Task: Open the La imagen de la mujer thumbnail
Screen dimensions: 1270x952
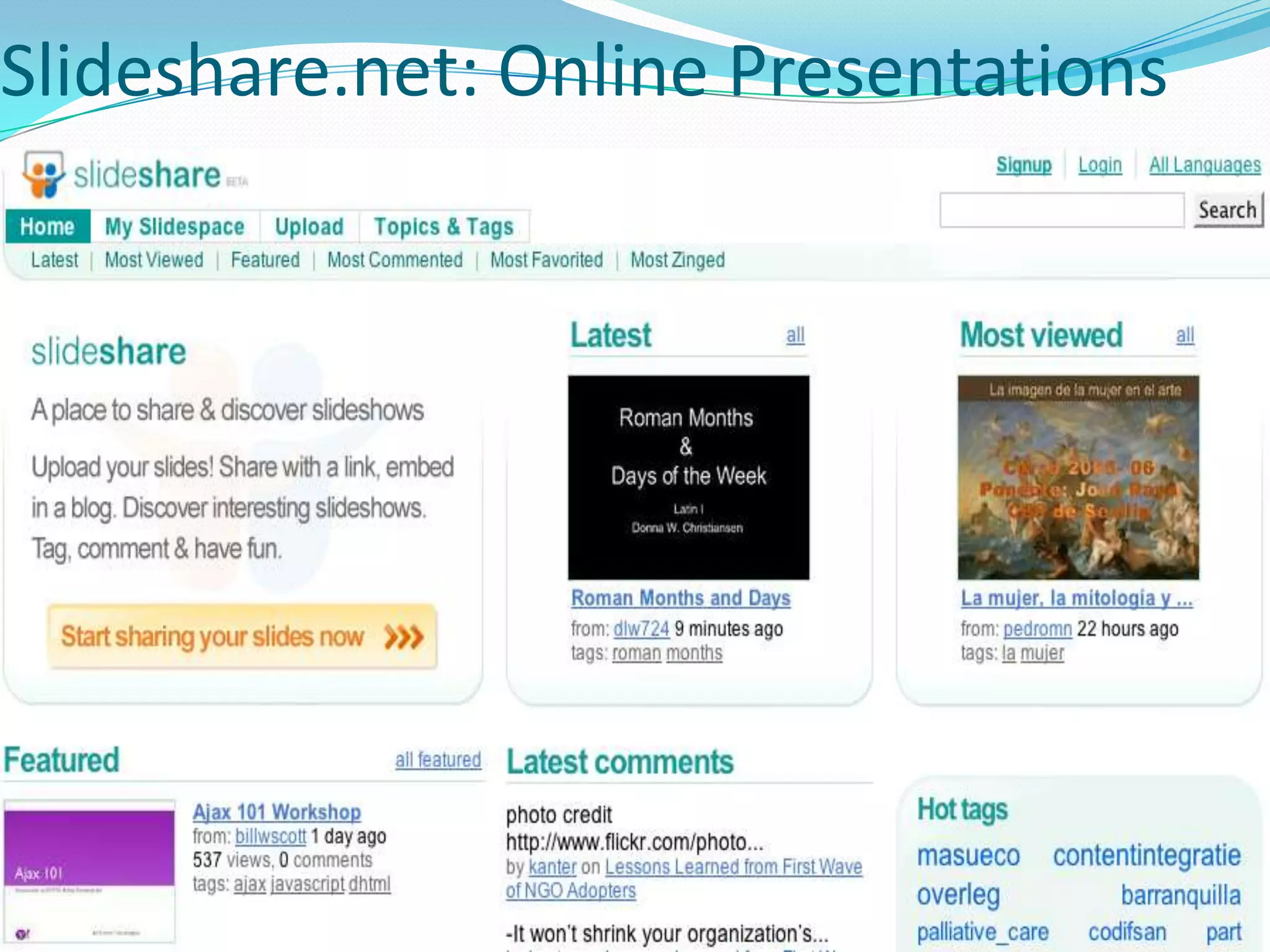Action: 1078,477
